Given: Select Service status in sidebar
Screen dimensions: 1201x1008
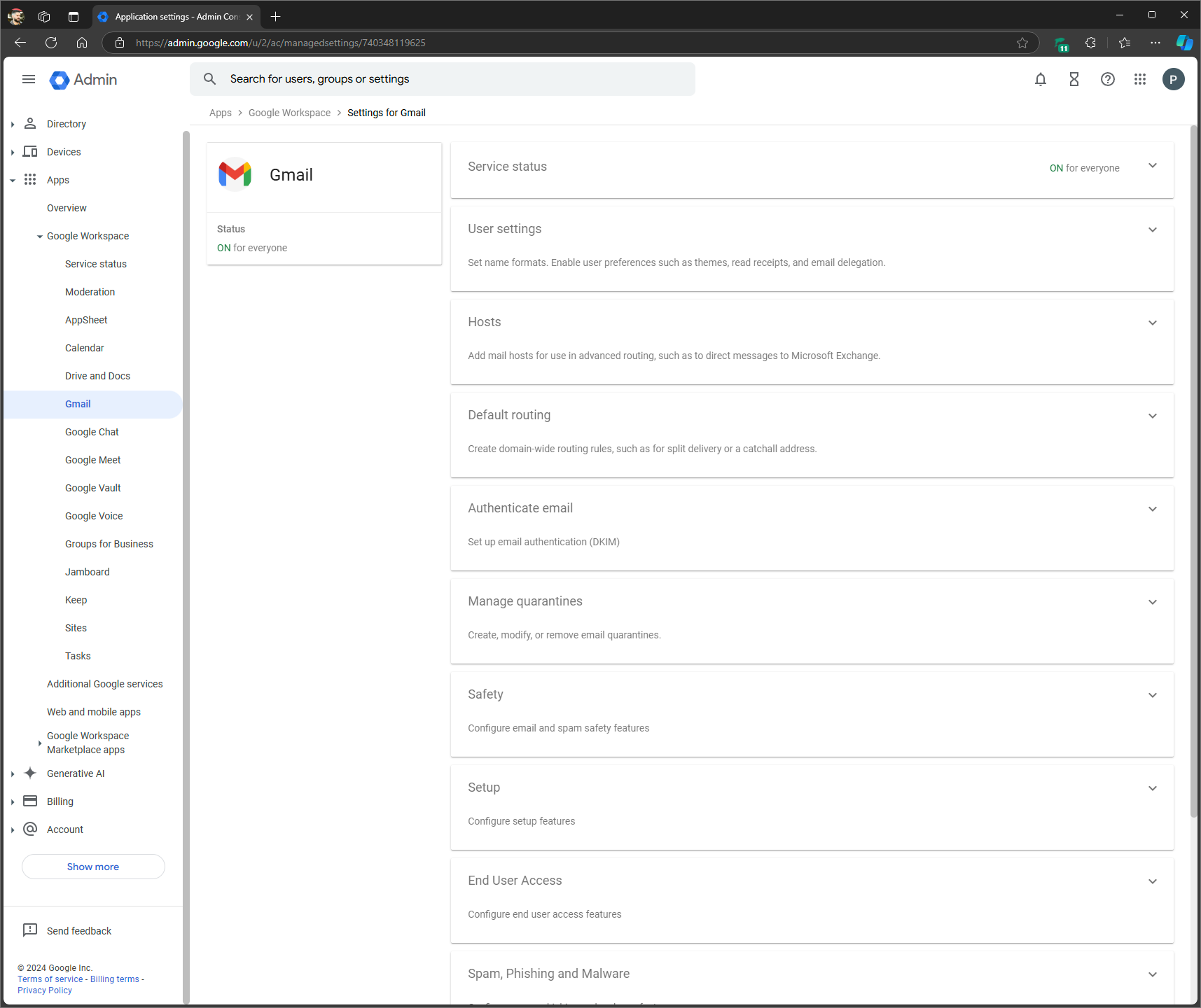Looking at the screenshot, I should [x=96, y=264].
